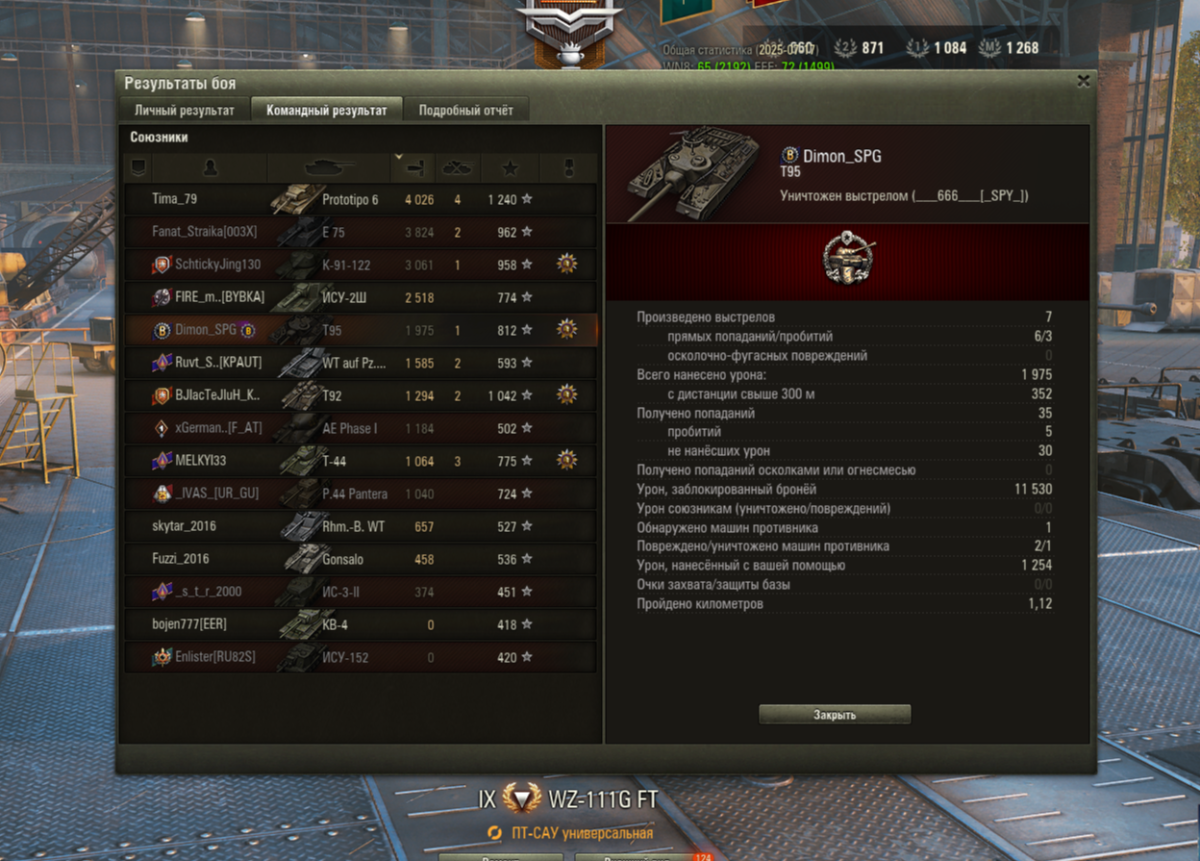Close the battle results window
This screenshot has height=861, width=1200.
tap(1084, 82)
